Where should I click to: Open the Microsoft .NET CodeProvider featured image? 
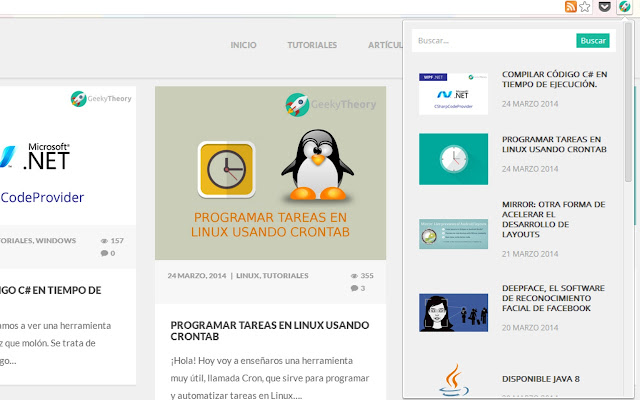click(68, 155)
